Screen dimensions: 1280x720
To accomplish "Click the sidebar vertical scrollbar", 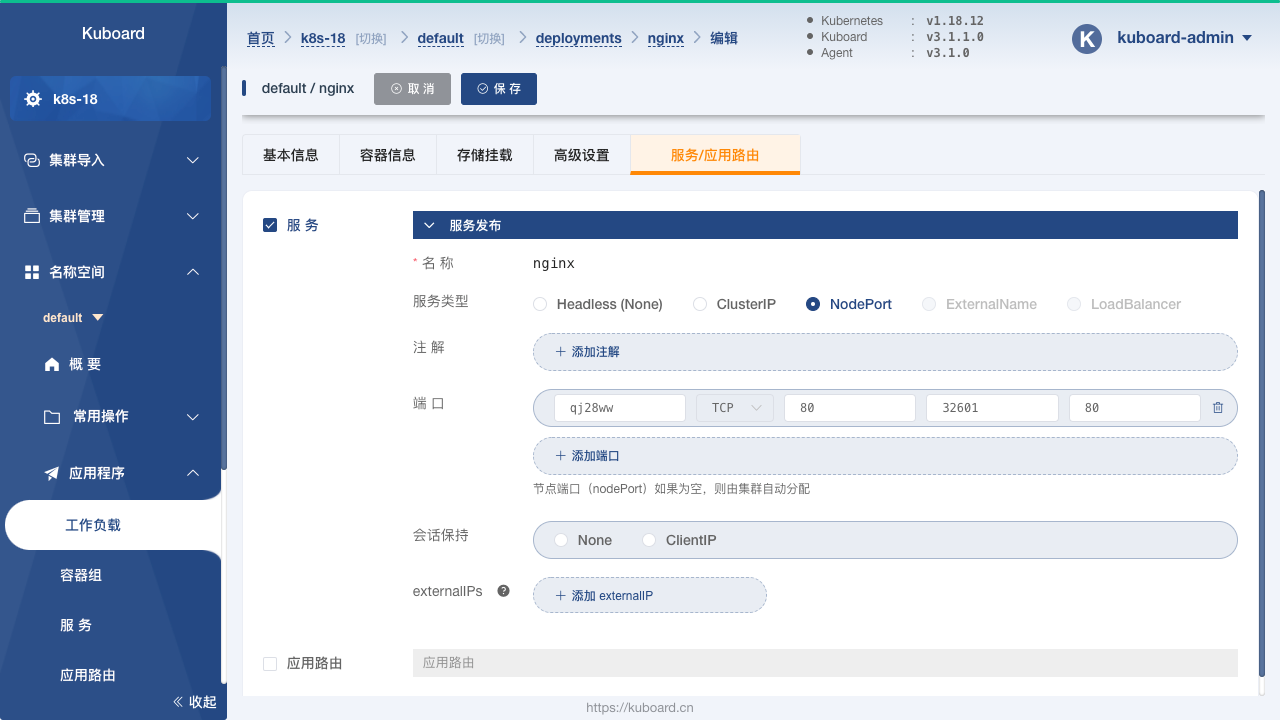I will [224, 267].
